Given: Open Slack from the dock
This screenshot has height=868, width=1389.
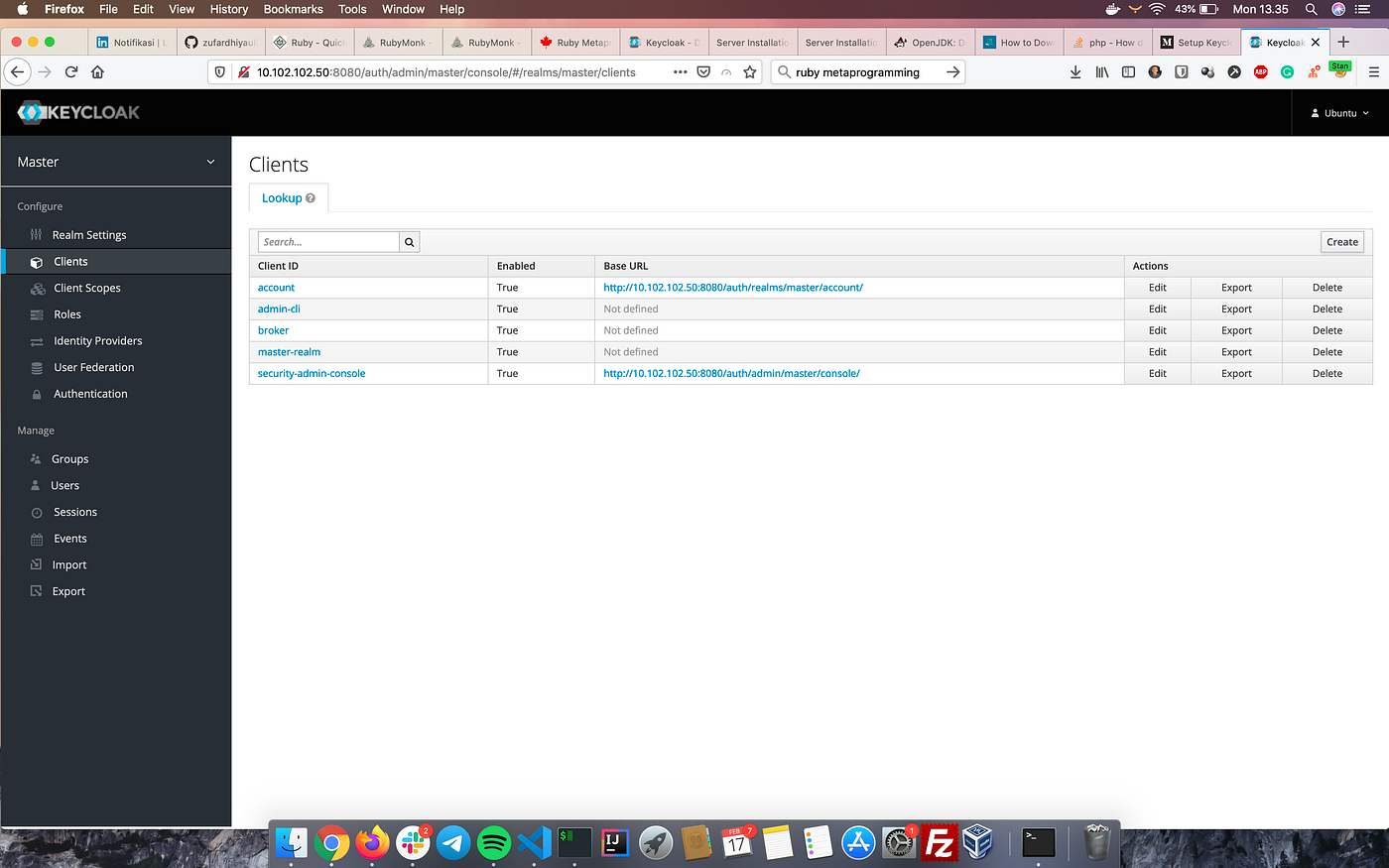Looking at the screenshot, I should click(413, 843).
